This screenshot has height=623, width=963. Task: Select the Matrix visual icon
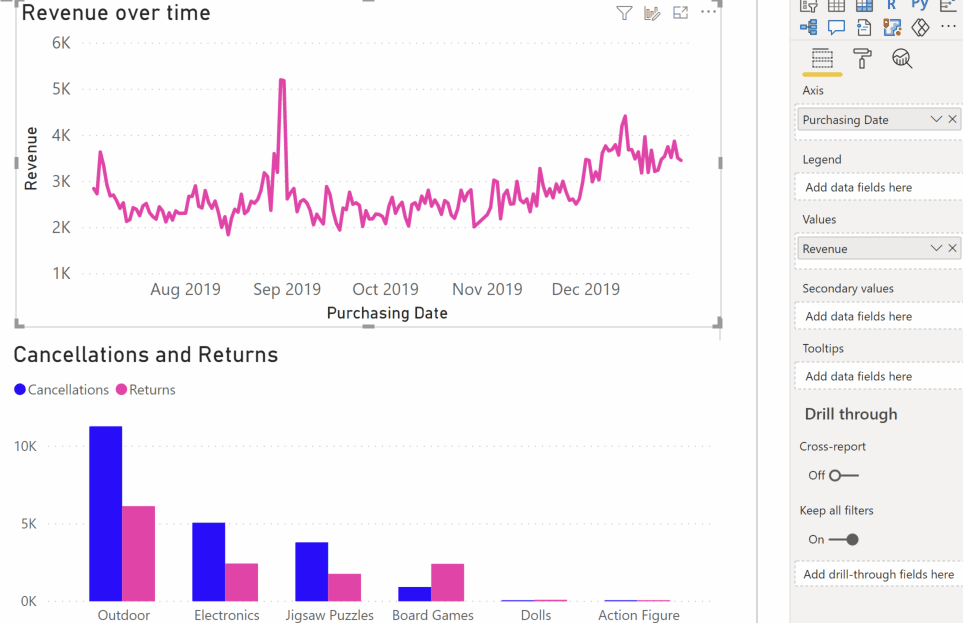tap(863, 5)
